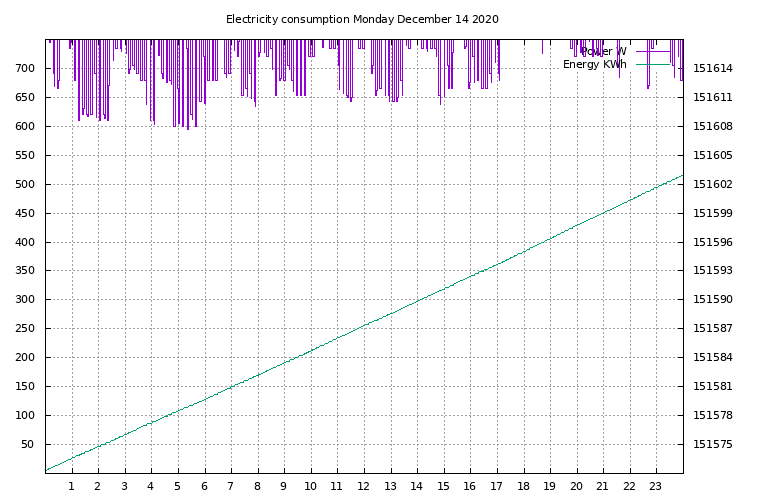Click hour label 17 on x-axis
The height and width of the screenshot is (500, 768).
[x=496, y=486]
